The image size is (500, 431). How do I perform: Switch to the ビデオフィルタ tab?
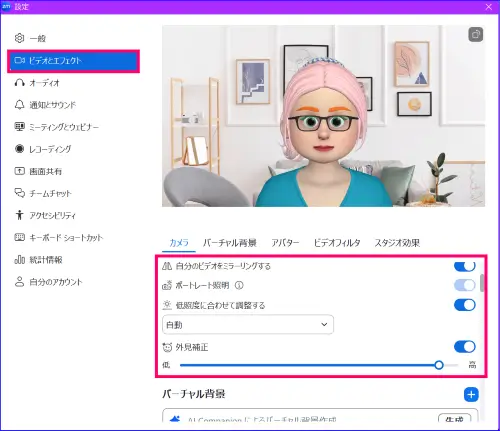pyautogui.click(x=337, y=243)
